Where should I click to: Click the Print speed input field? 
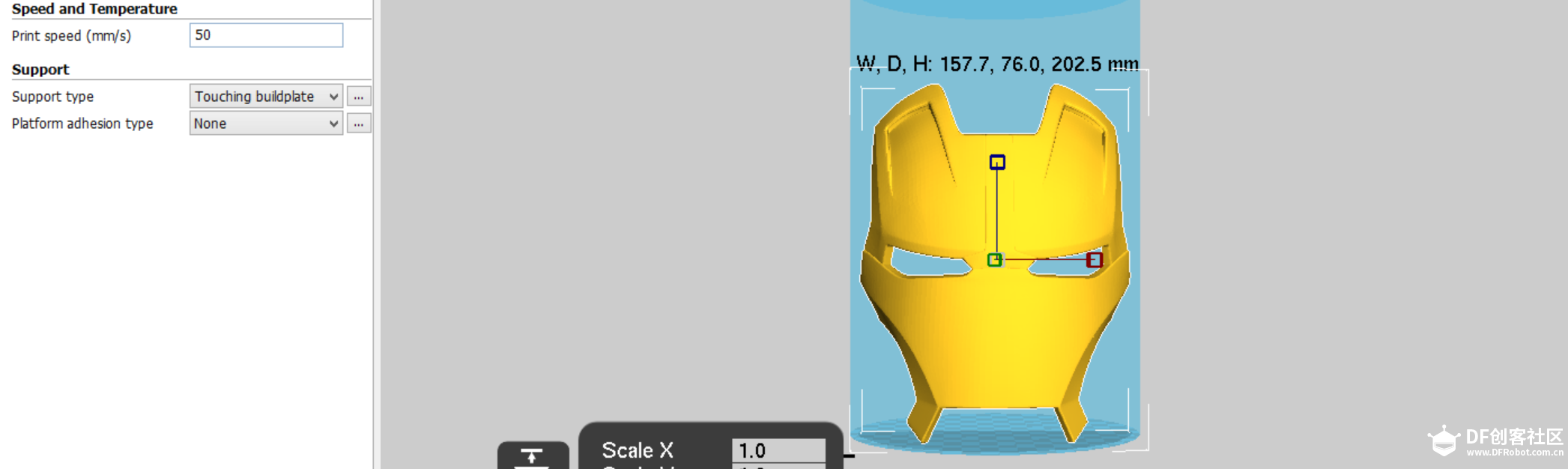click(266, 35)
